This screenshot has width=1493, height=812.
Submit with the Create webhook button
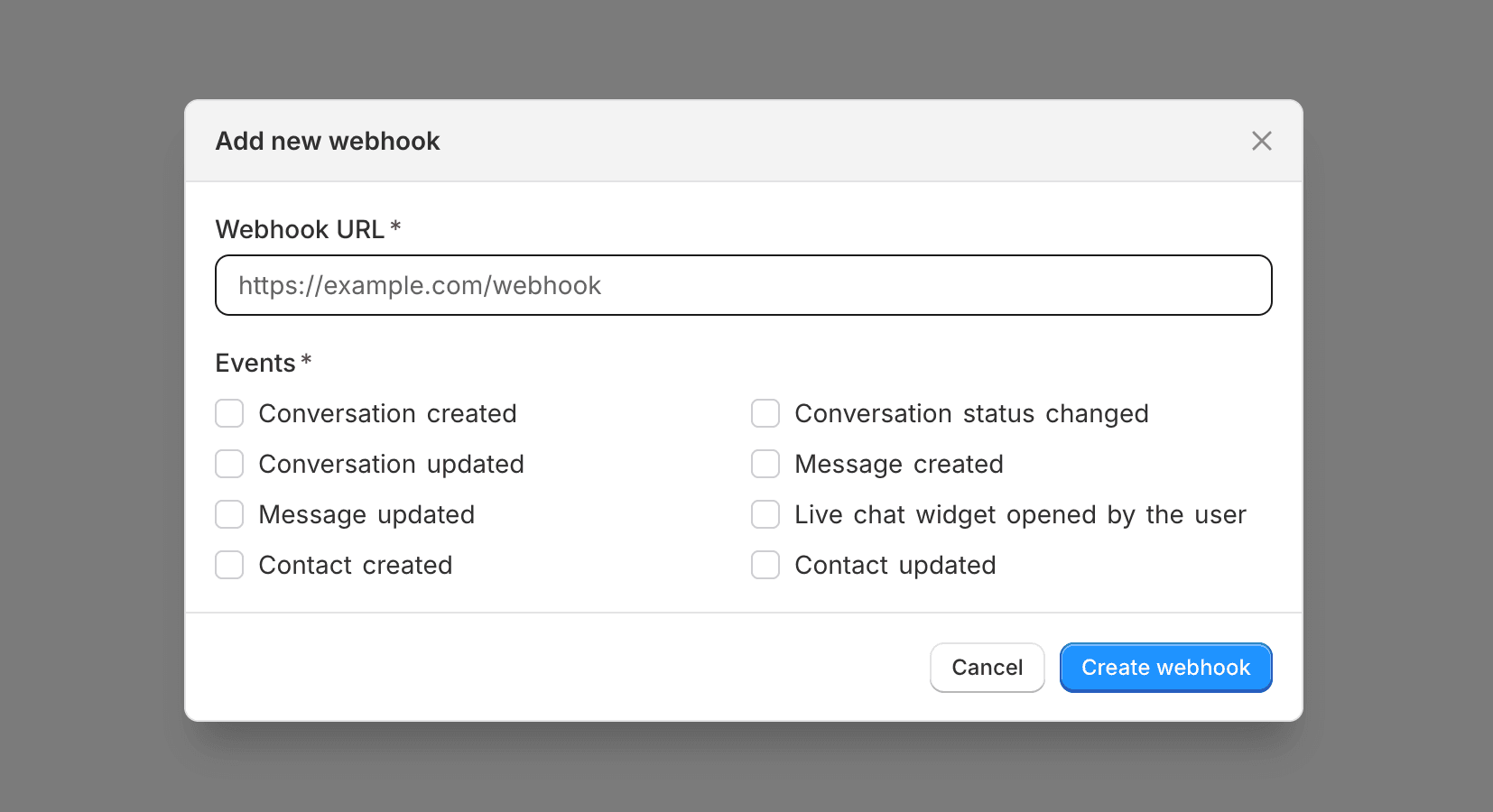click(1166, 668)
